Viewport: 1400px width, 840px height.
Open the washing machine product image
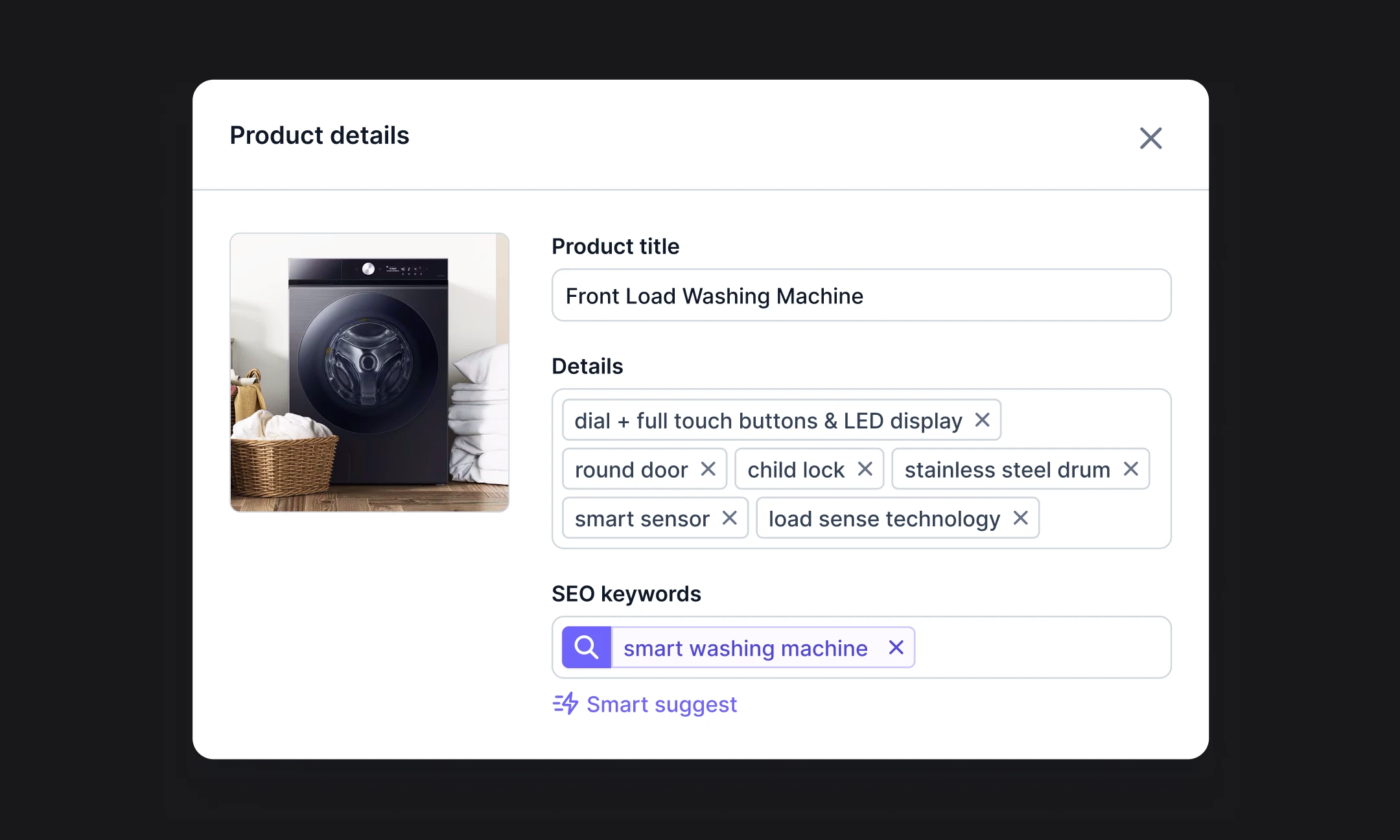369,373
